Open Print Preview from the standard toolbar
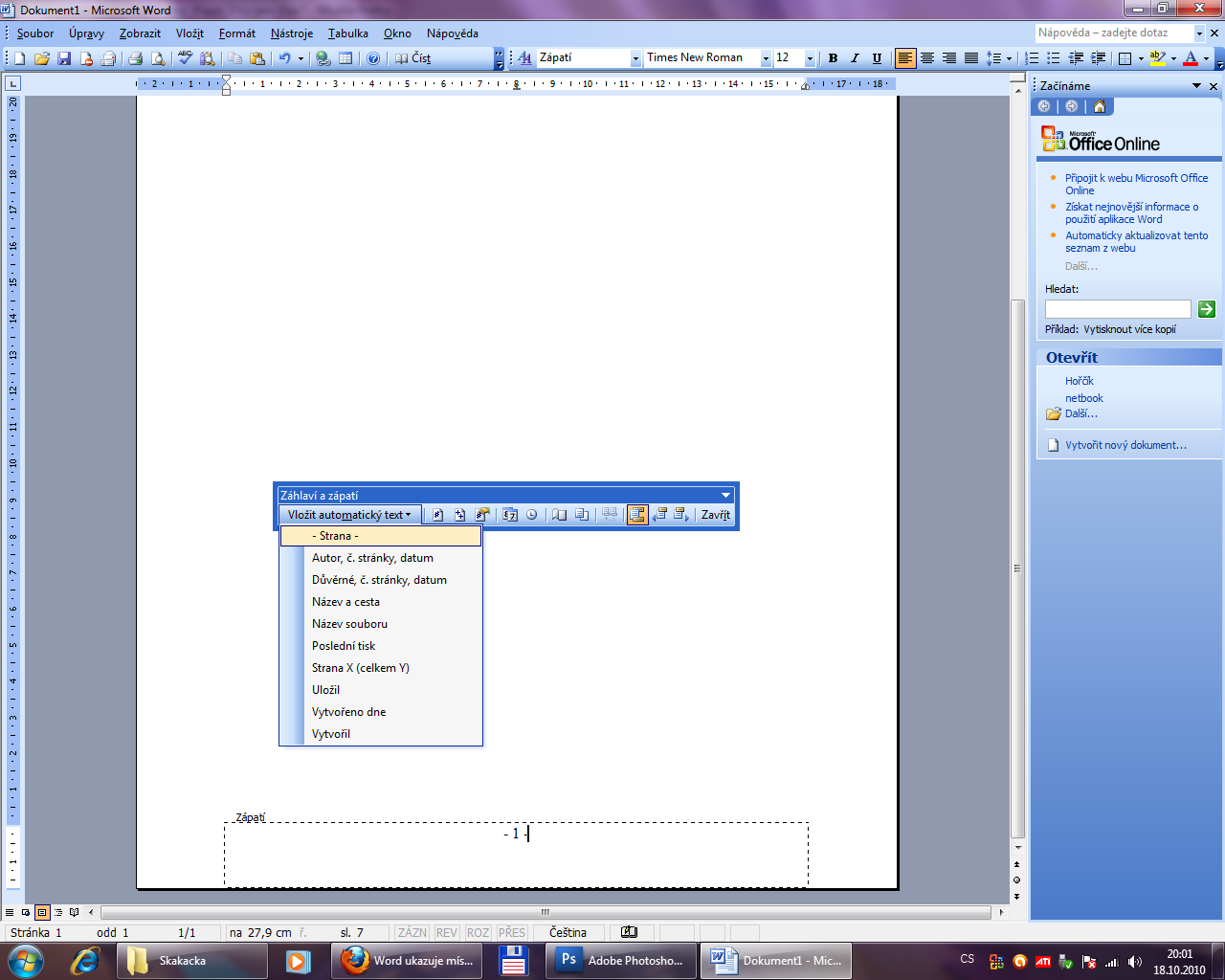The image size is (1225, 980). point(158,58)
